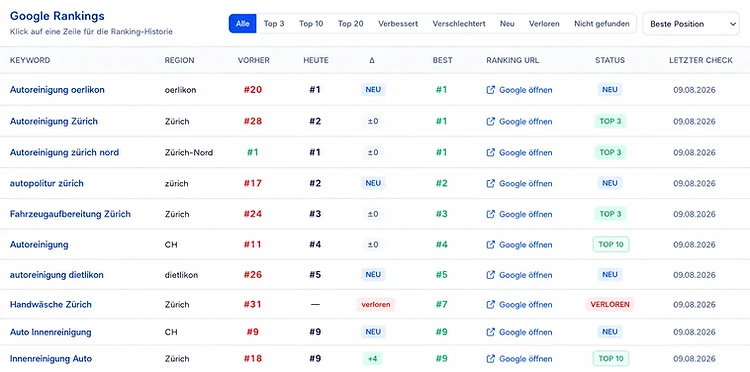
Task: Click the VORHER column header
Action: pos(254,60)
